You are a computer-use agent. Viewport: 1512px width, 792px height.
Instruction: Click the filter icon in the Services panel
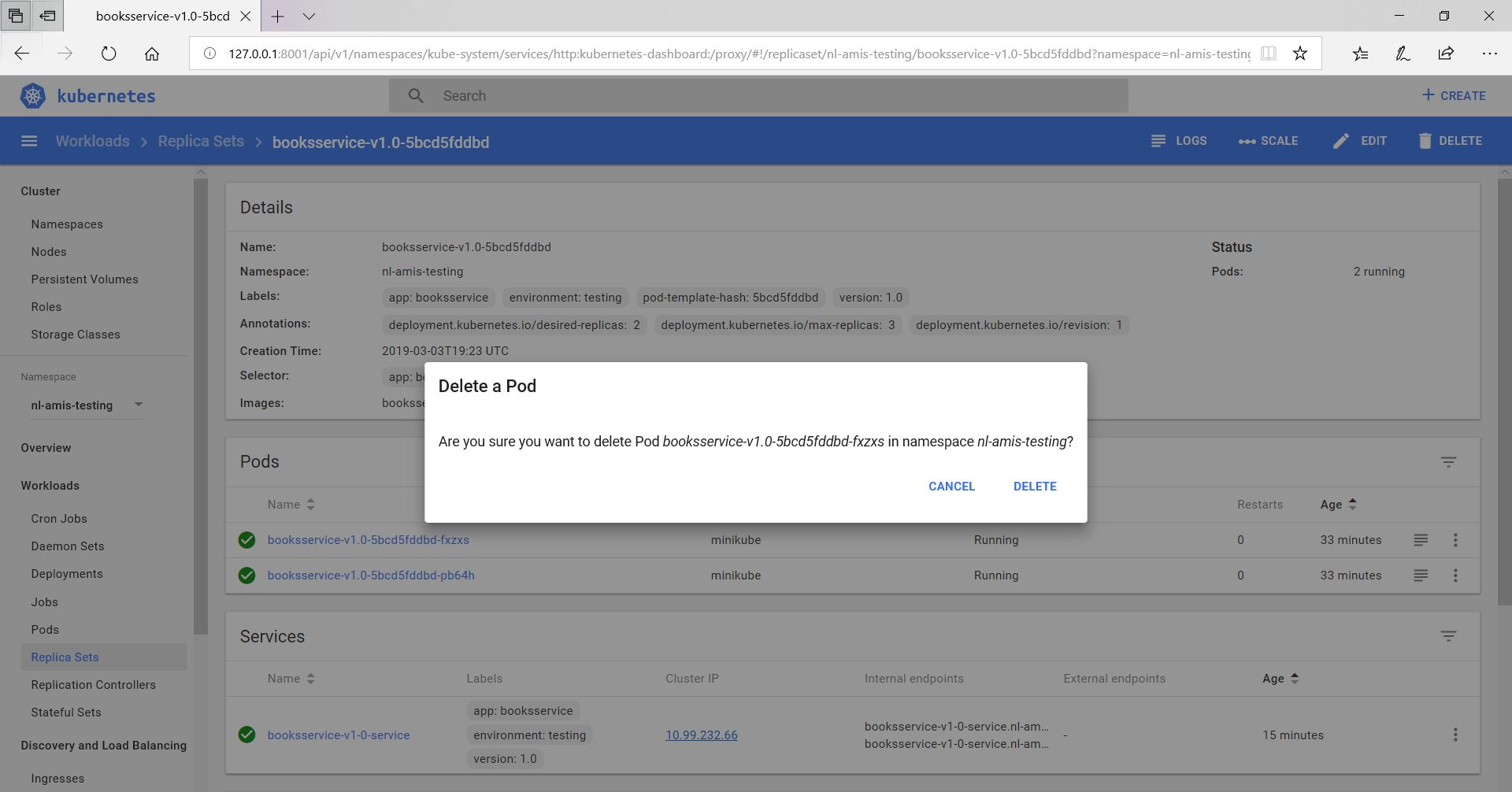point(1447,636)
